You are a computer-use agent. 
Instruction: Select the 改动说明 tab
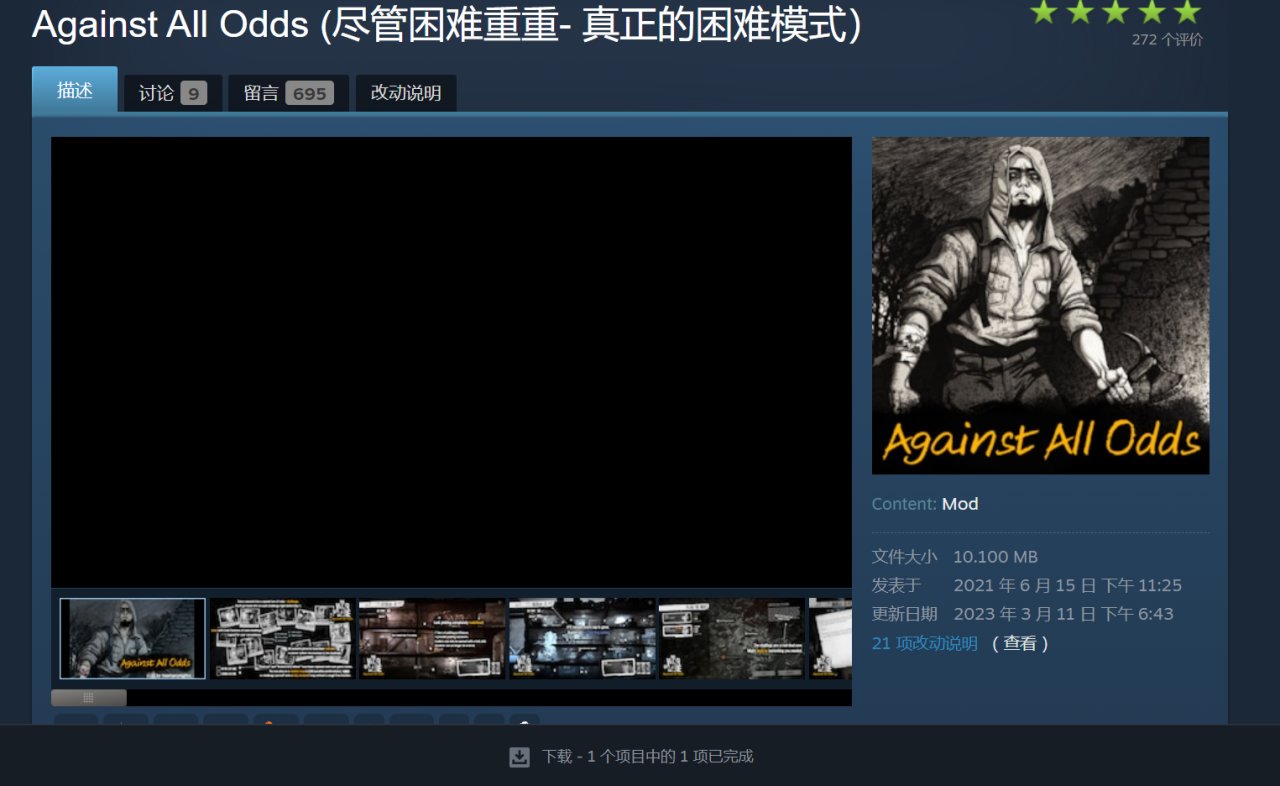click(x=406, y=93)
